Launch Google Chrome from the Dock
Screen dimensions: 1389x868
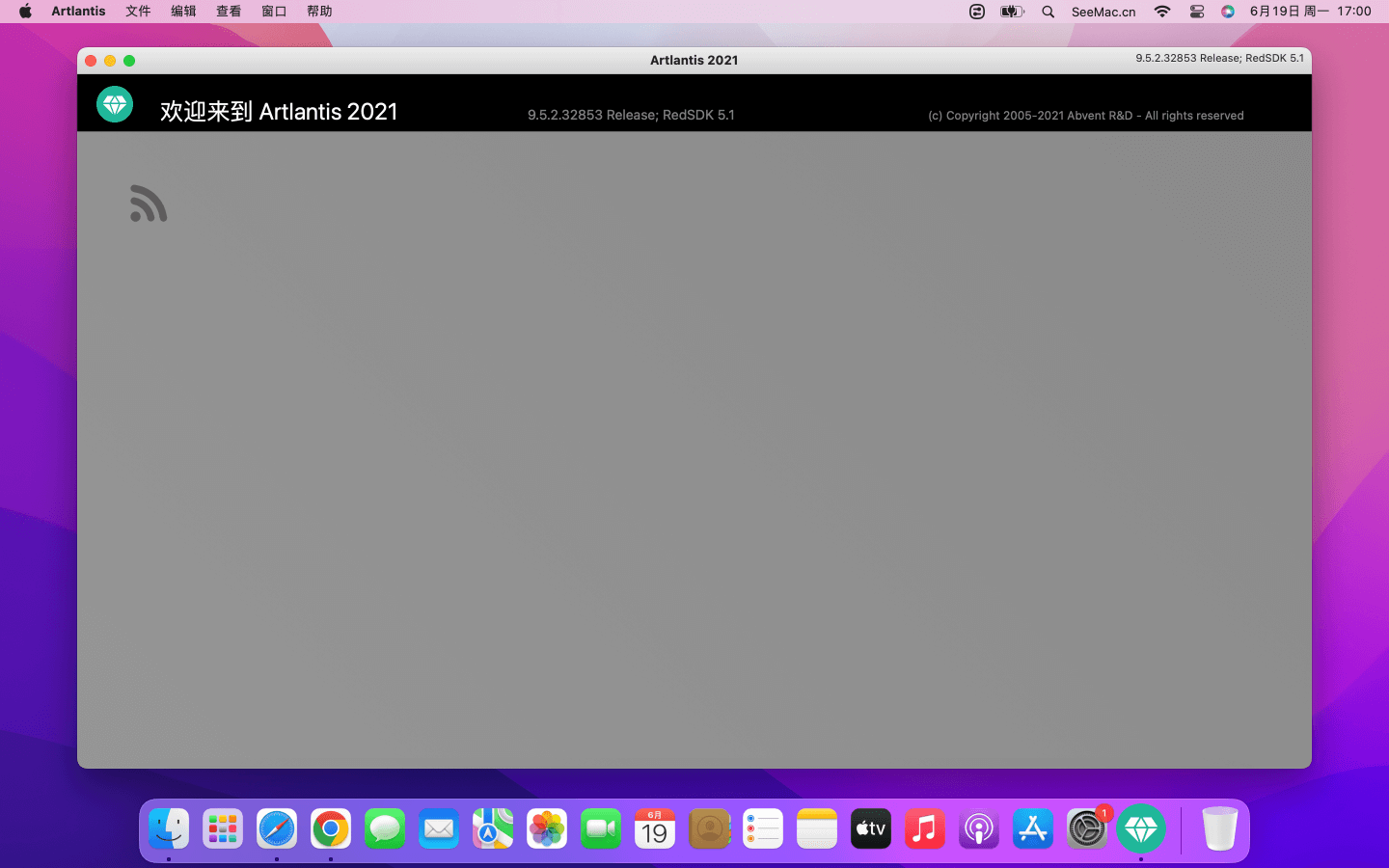coord(331,828)
